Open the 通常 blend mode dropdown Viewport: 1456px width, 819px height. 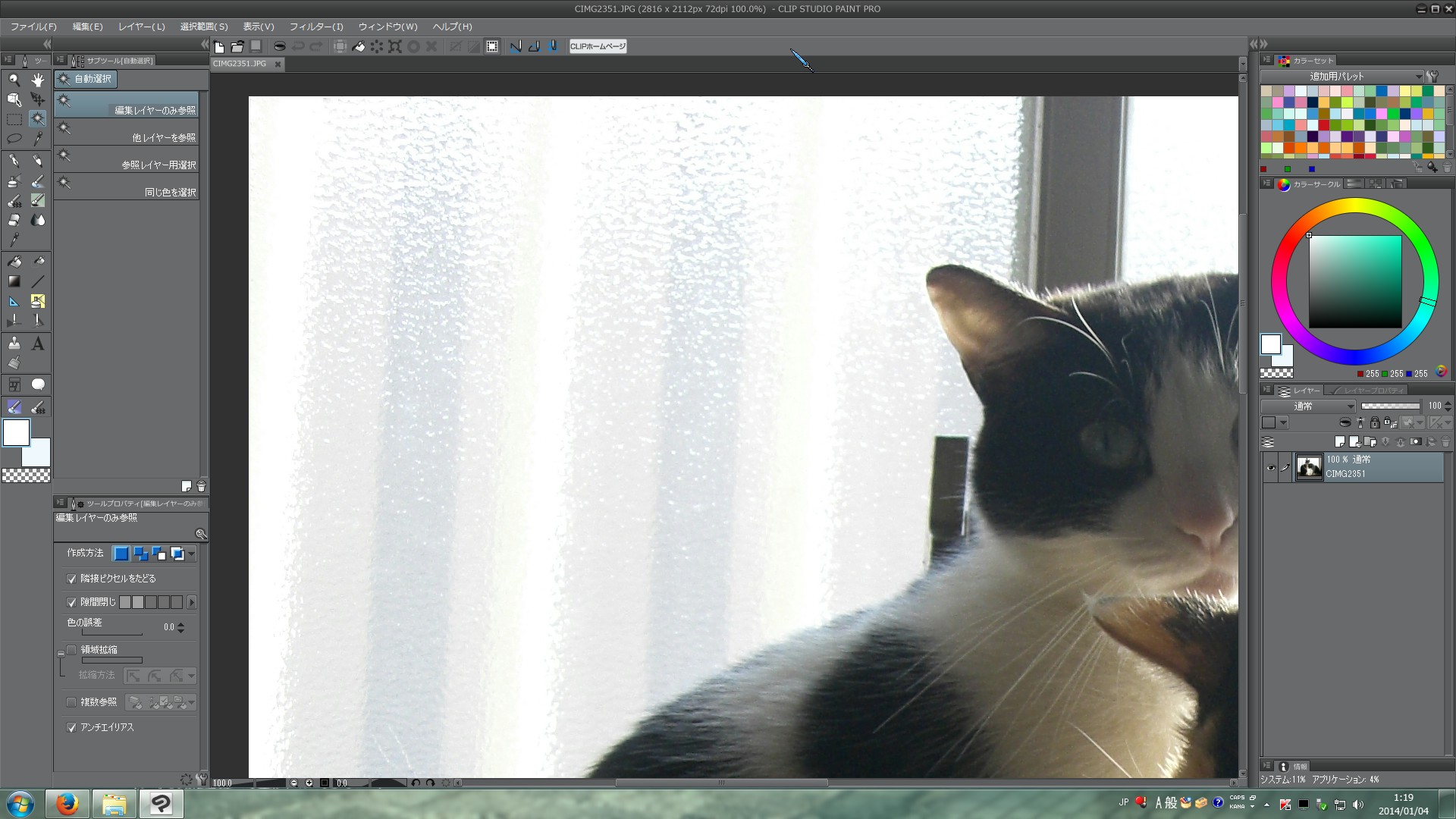click(x=1308, y=406)
